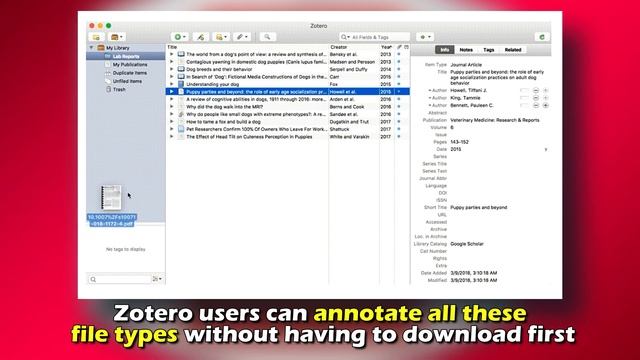Viewport: 640px width, 360px height.
Task: Remove author Bennett, Pauleen C. with minus
Action: point(536,105)
